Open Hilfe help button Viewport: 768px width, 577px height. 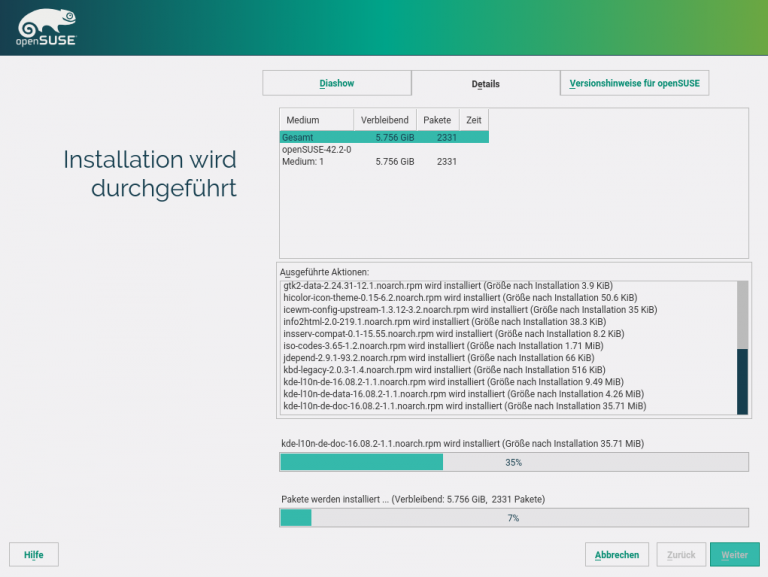tap(34, 554)
